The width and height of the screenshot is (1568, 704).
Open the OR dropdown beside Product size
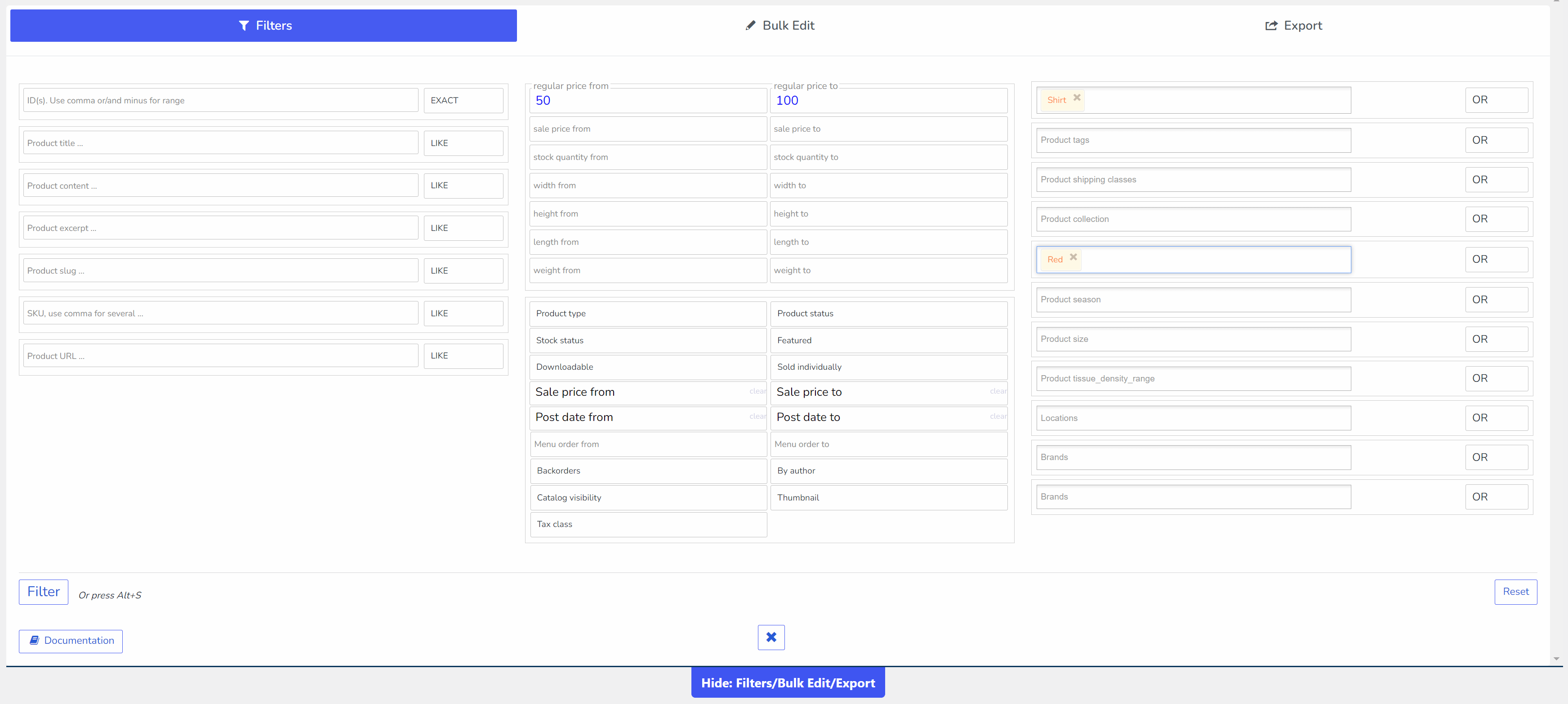click(x=1496, y=339)
